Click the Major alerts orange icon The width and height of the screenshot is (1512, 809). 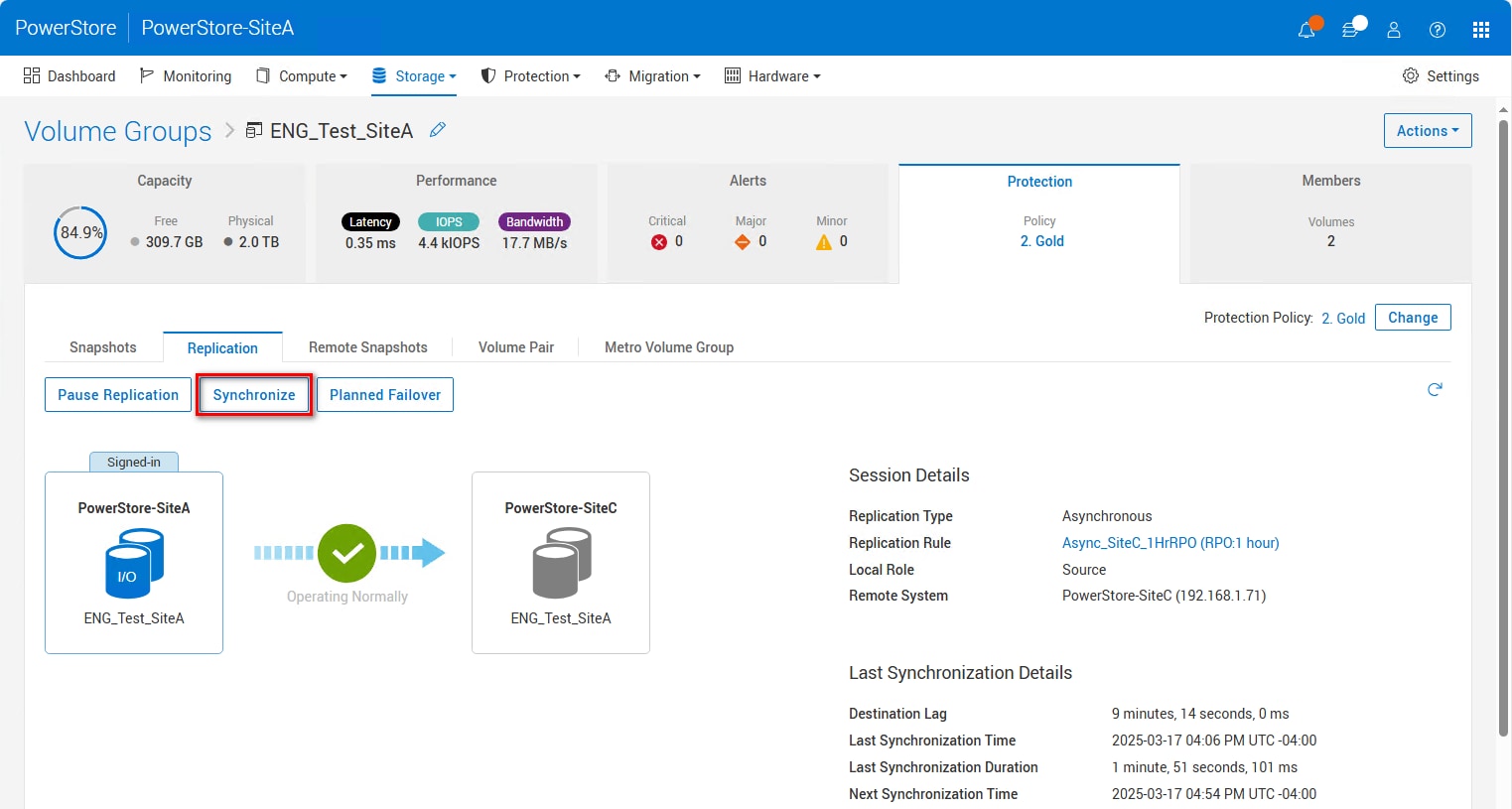coord(742,242)
